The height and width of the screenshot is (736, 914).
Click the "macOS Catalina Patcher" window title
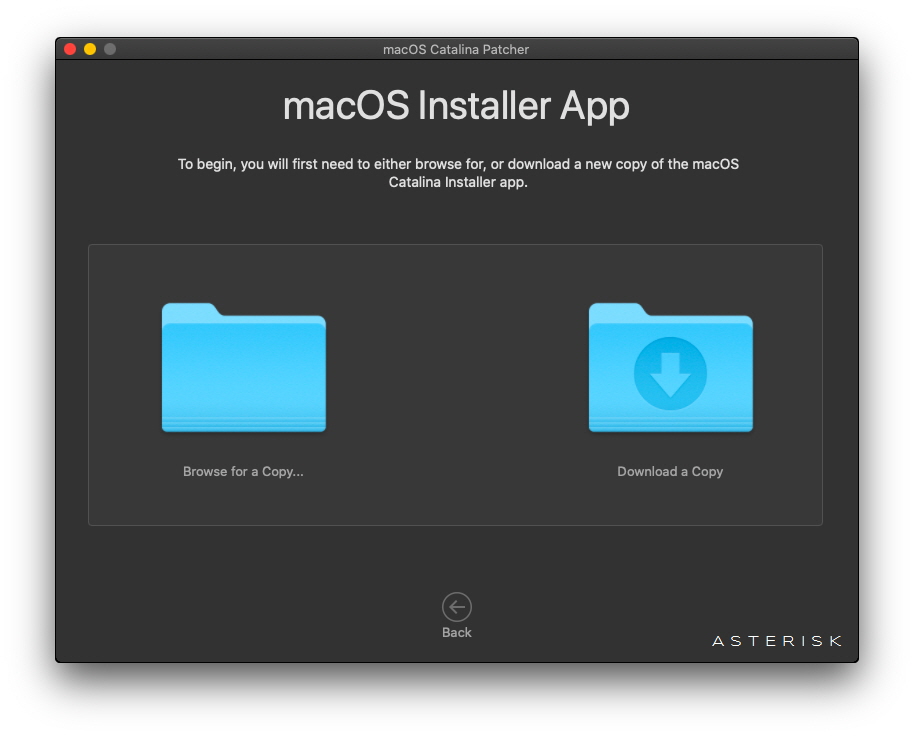click(x=456, y=50)
